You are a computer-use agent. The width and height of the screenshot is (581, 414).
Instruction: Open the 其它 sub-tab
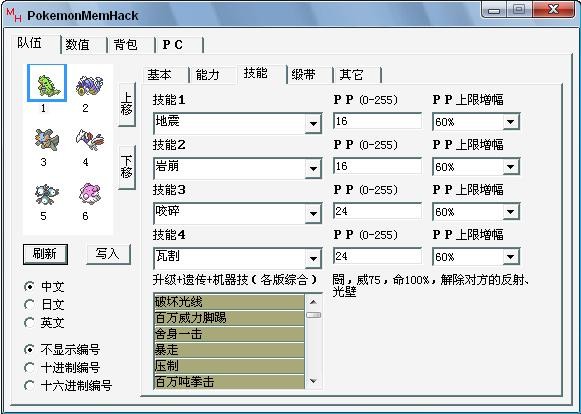coord(357,75)
